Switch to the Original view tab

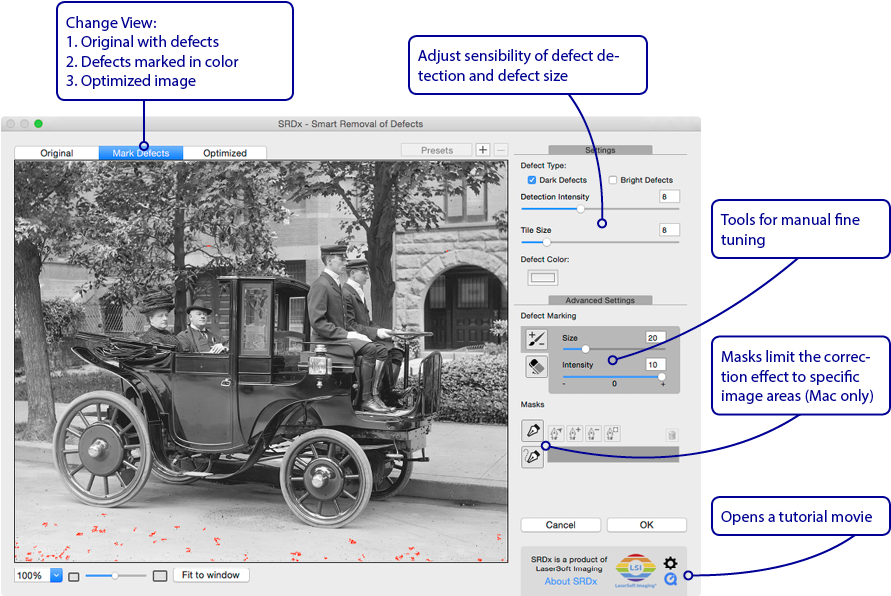(x=56, y=153)
